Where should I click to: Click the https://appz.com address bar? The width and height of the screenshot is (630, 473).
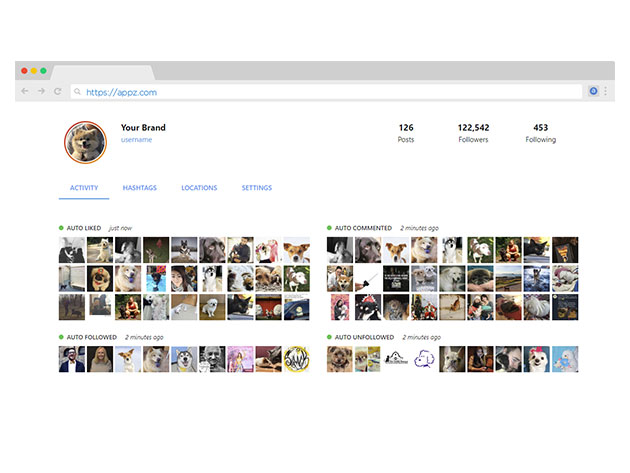(x=326, y=92)
